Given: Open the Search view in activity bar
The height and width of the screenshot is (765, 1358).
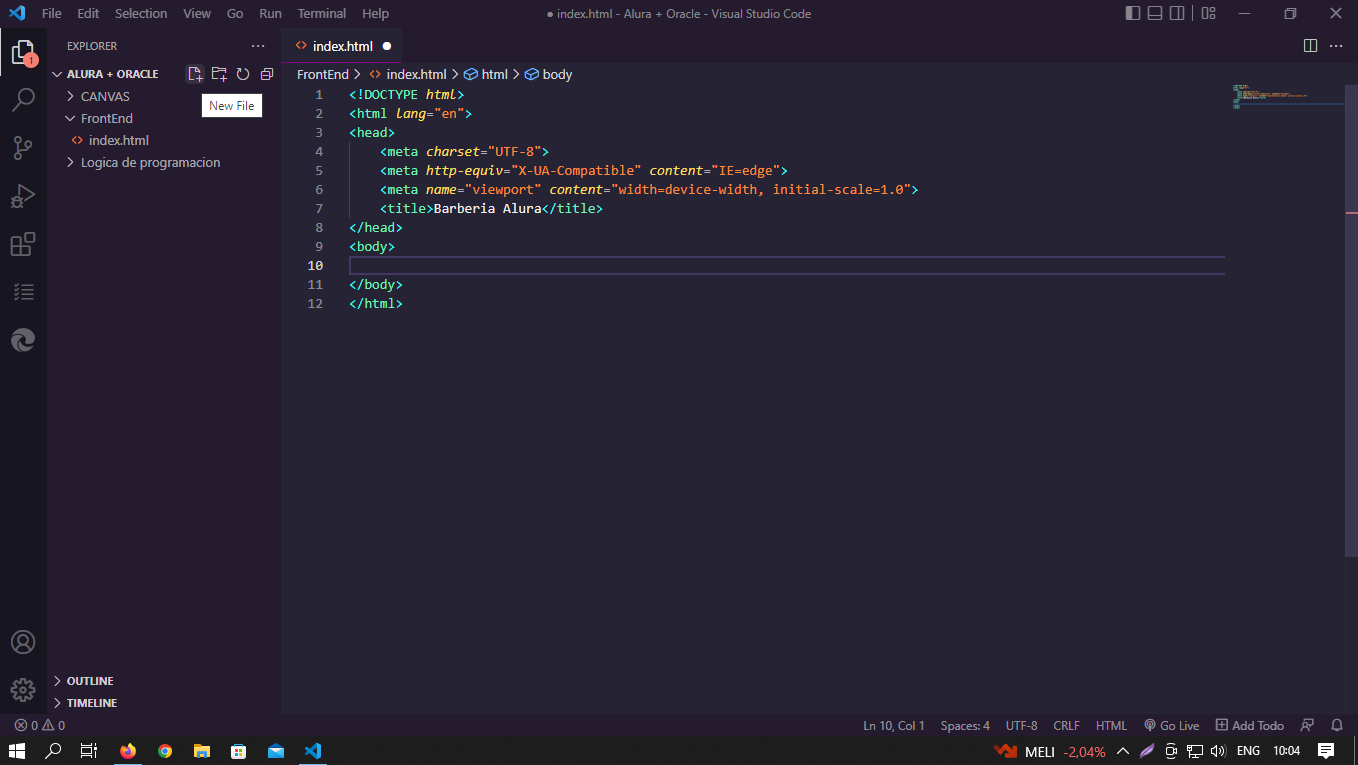Looking at the screenshot, I should [23, 100].
